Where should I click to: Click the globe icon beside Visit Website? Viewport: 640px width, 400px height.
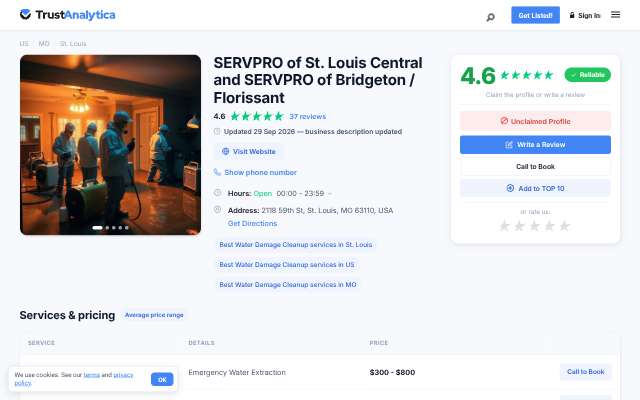pos(225,151)
